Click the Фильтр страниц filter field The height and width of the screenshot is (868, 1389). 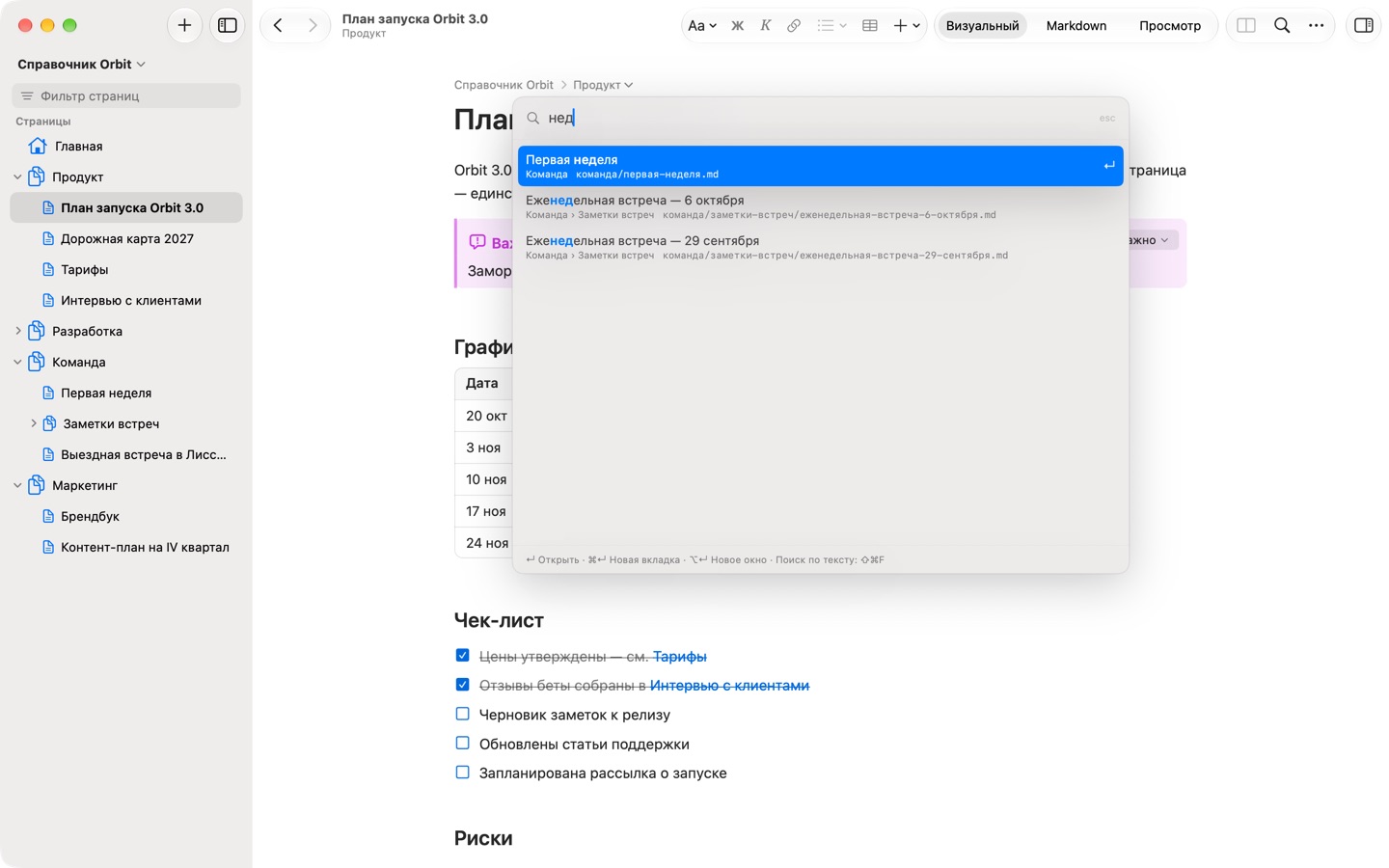[x=126, y=95]
